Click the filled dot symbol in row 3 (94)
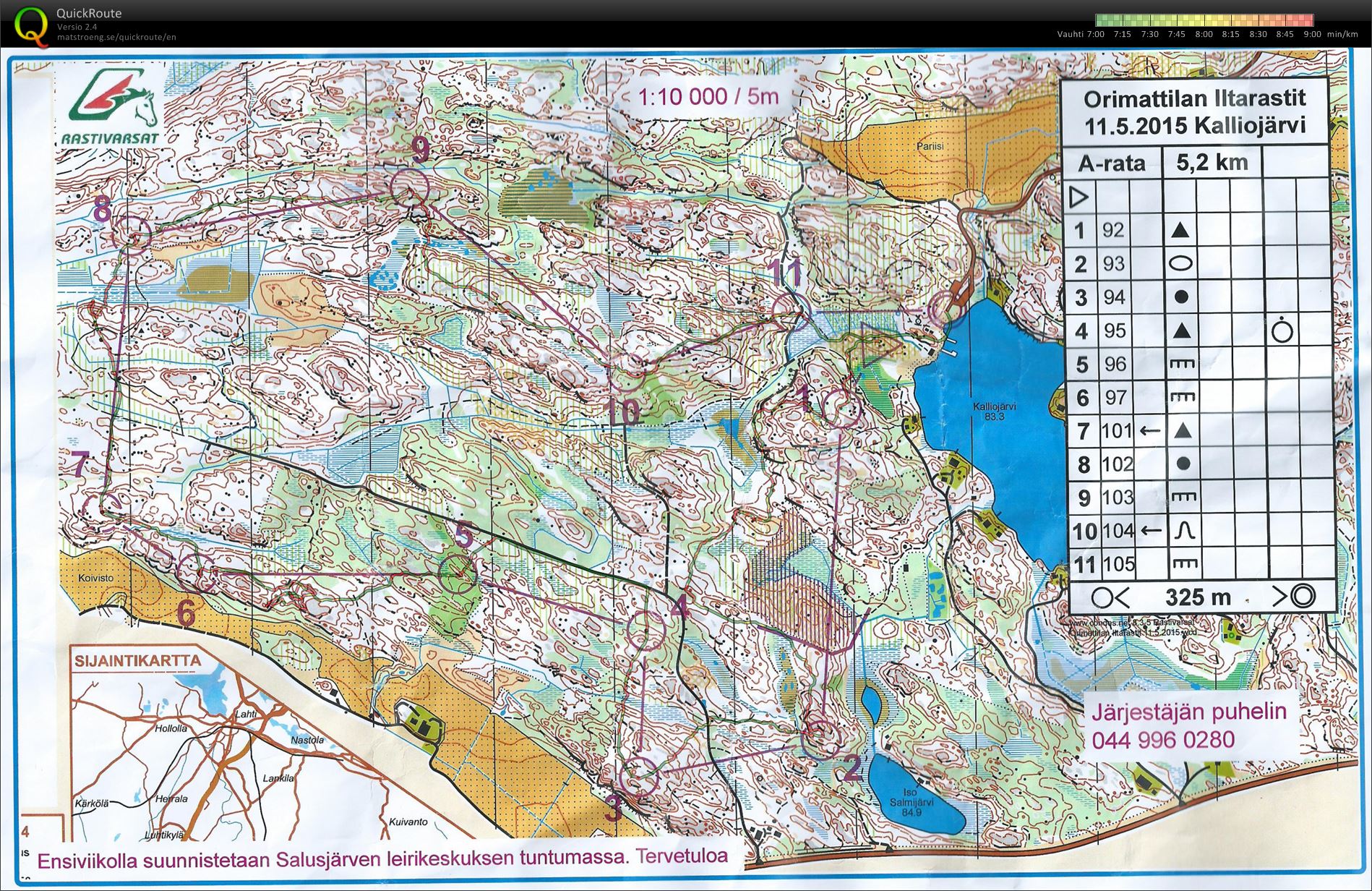Image resolution: width=1372 pixels, height=891 pixels. [1181, 297]
